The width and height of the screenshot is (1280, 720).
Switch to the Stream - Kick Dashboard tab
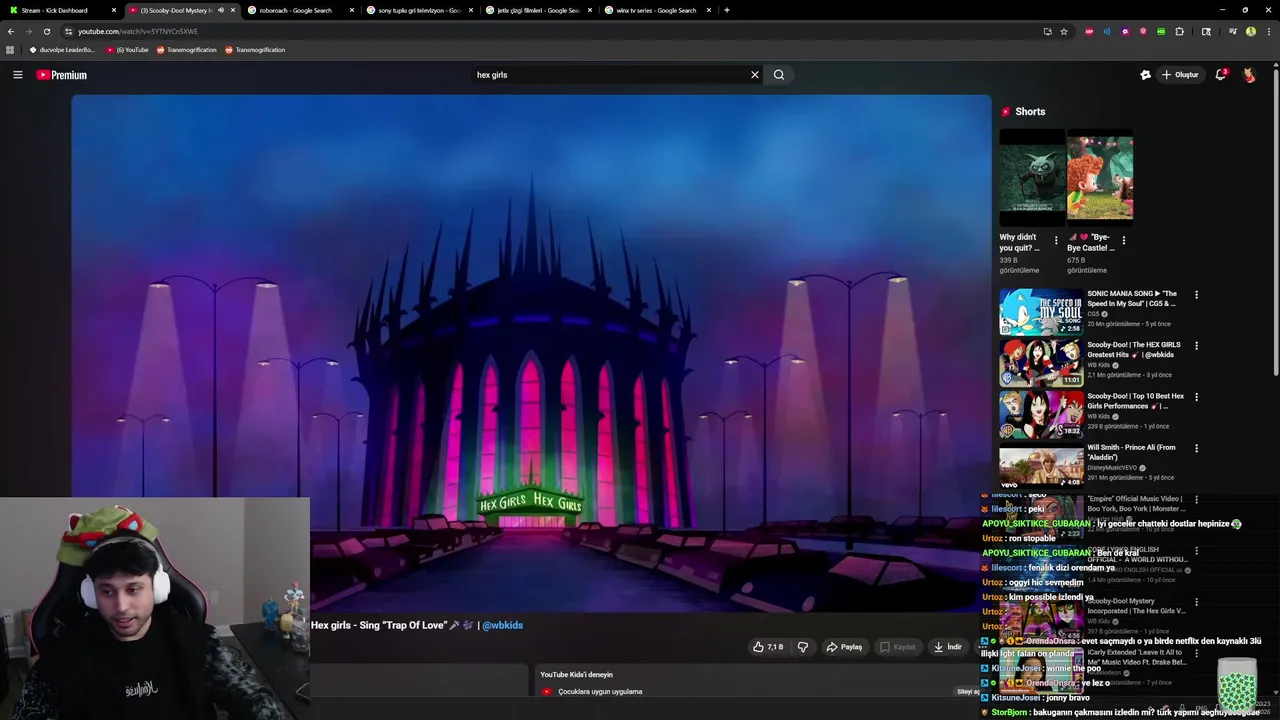pos(63,10)
